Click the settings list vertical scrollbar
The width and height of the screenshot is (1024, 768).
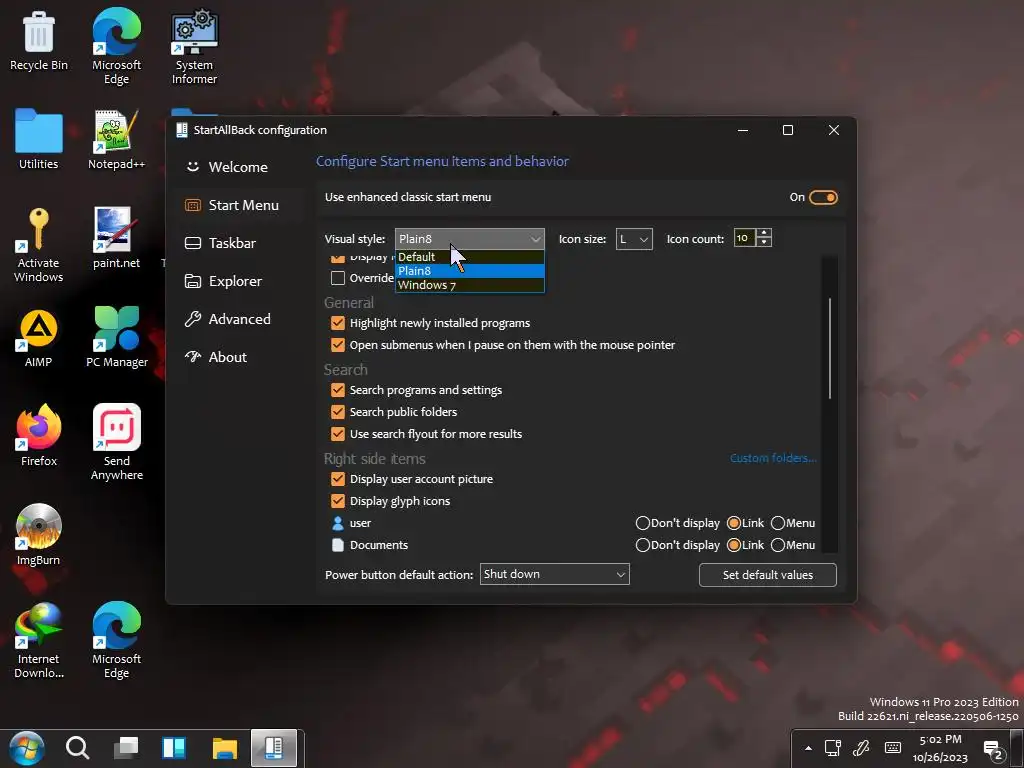(829, 348)
